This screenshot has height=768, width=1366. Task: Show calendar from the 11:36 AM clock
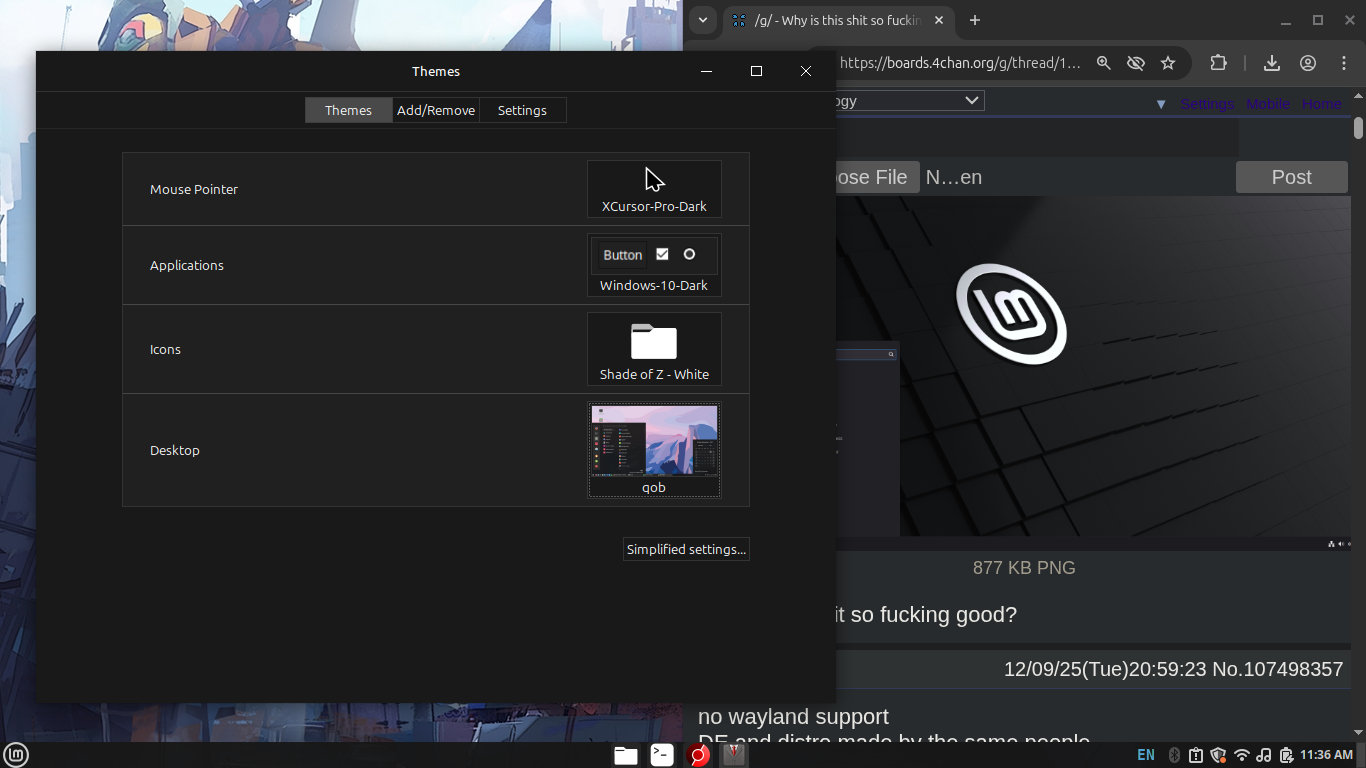(1327, 755)
